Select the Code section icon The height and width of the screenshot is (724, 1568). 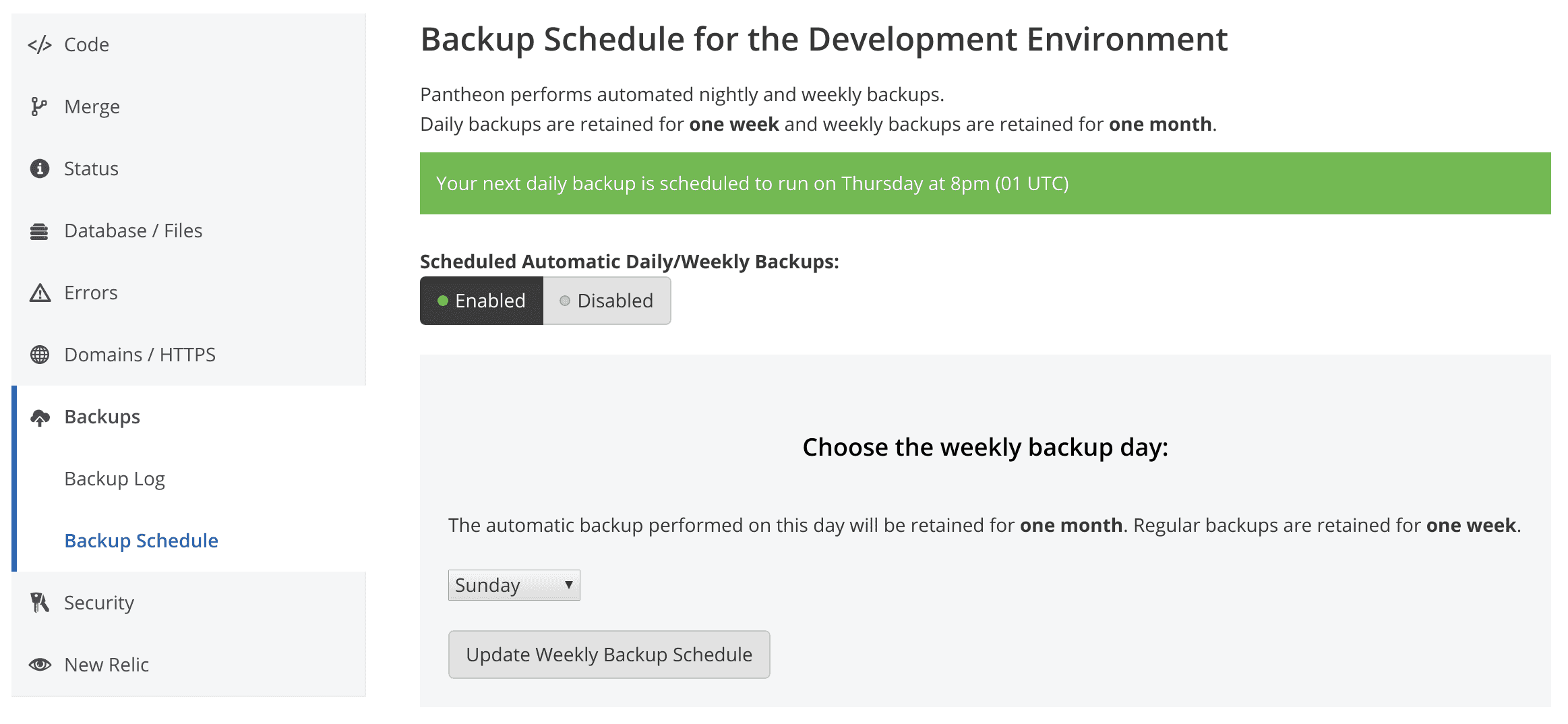tap(40, 43)
